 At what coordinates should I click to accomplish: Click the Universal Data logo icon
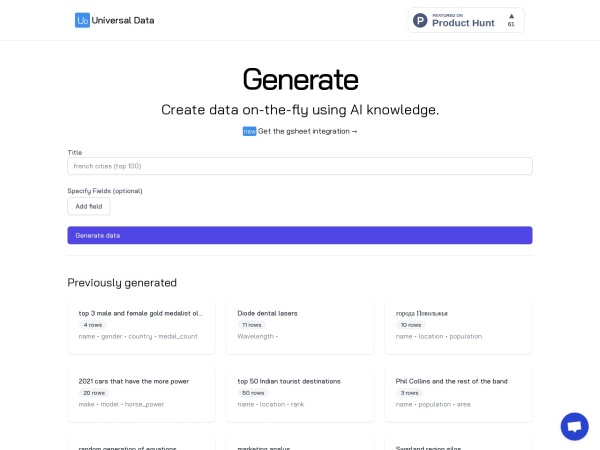pos(82,20)
